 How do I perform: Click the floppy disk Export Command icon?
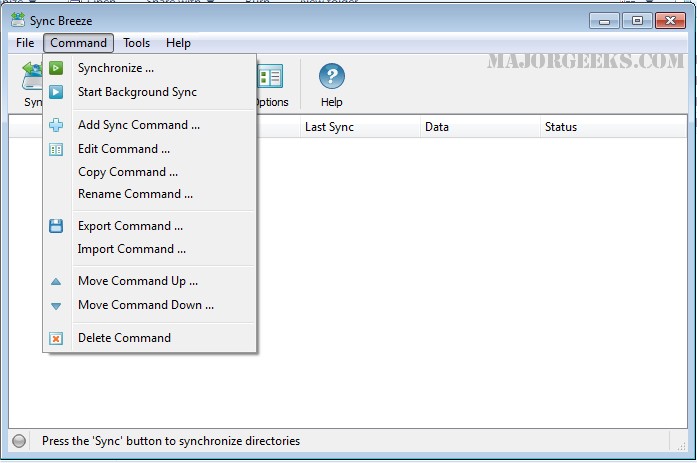coord(56,226)
